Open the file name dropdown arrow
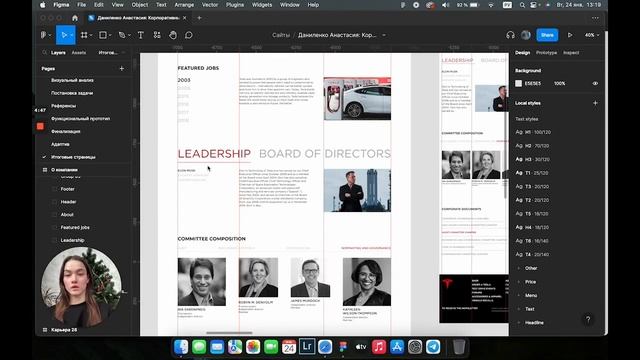The width and height of the screenshot is (640, 360). (x=384, y=35)
